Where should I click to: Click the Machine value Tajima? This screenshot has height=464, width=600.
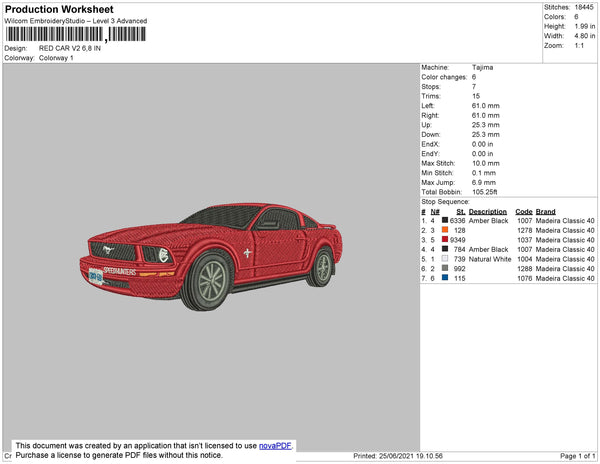482,68
